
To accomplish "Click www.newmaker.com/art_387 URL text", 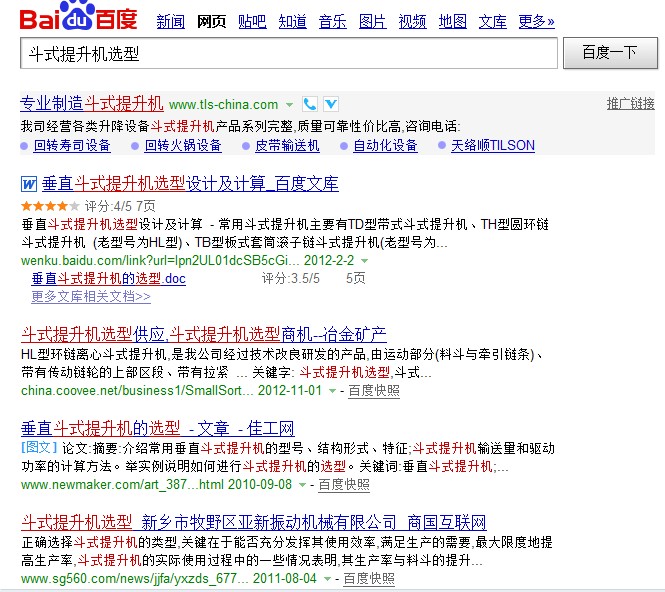I will tap(122, 485).
